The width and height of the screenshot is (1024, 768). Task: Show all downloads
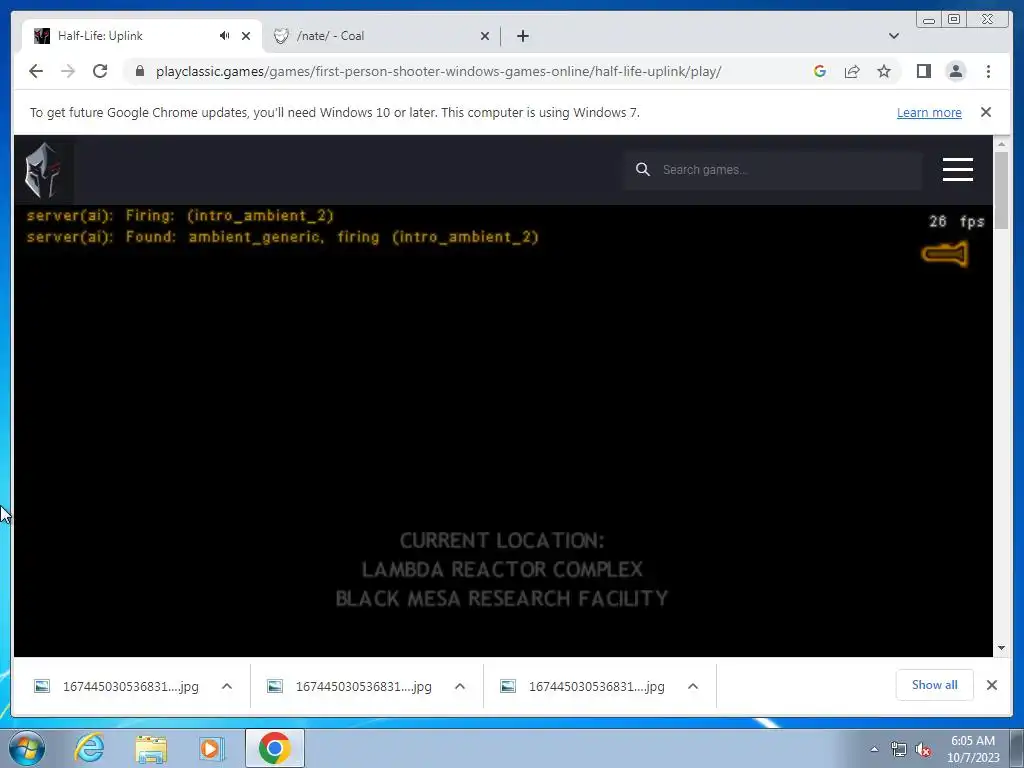pos(935,685)
